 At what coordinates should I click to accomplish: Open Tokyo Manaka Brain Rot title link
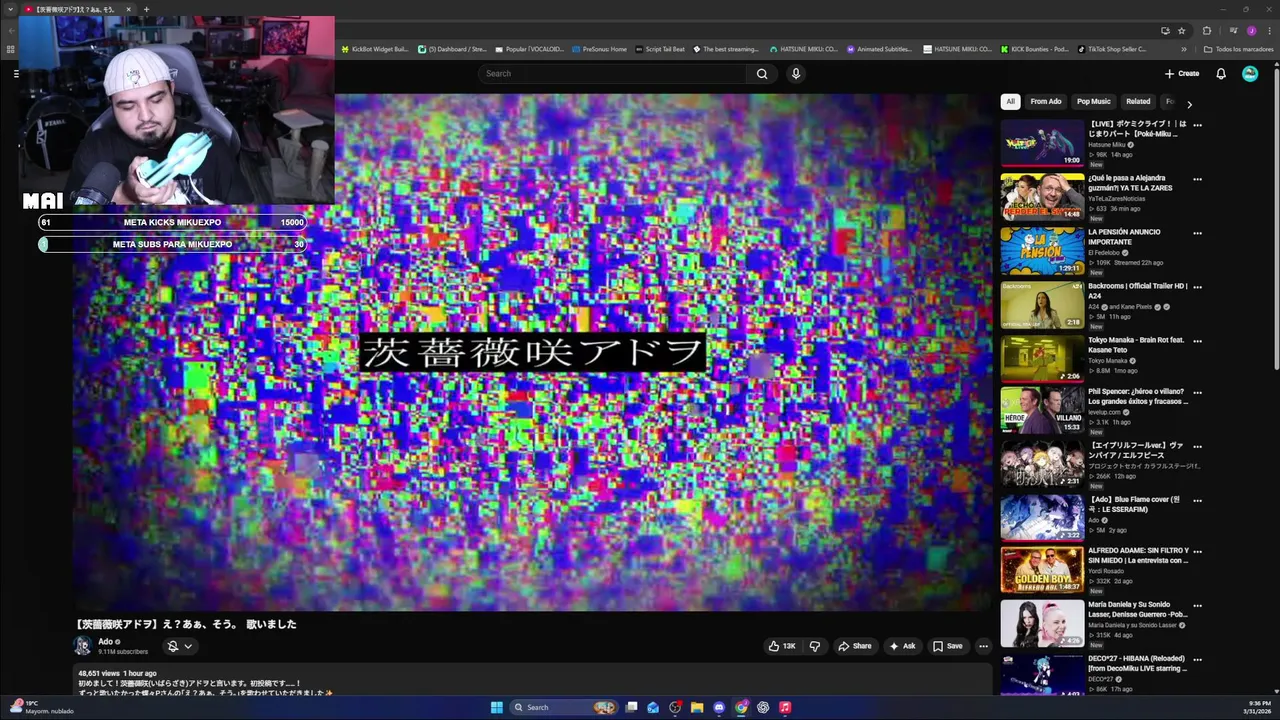1136,345
